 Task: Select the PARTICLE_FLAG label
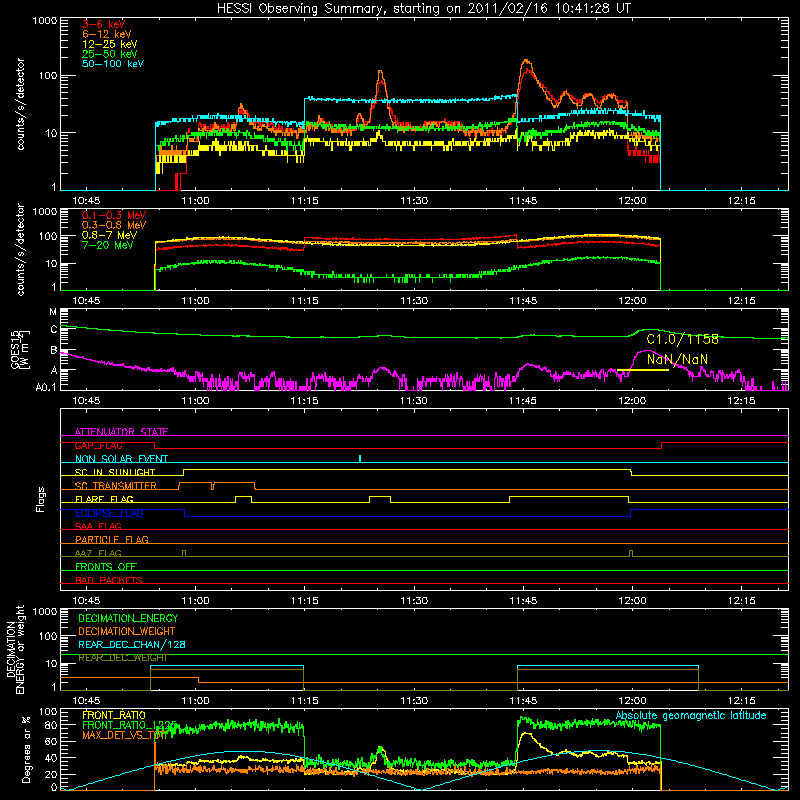coord(112,540)
